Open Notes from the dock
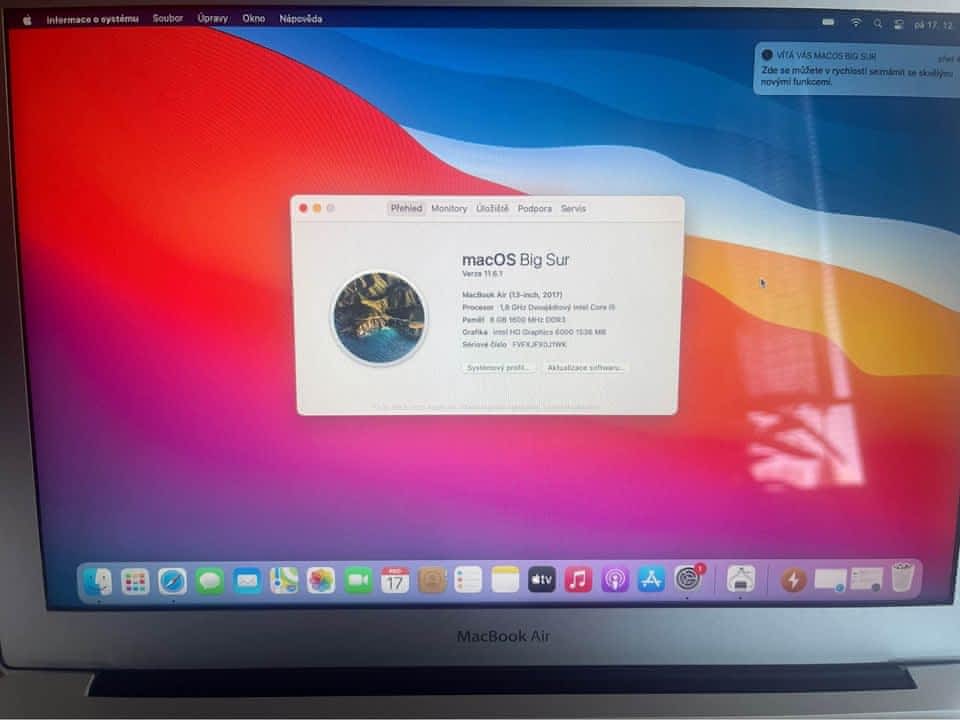960x720 pixels. pyautogui.click(x=505, y=579)
